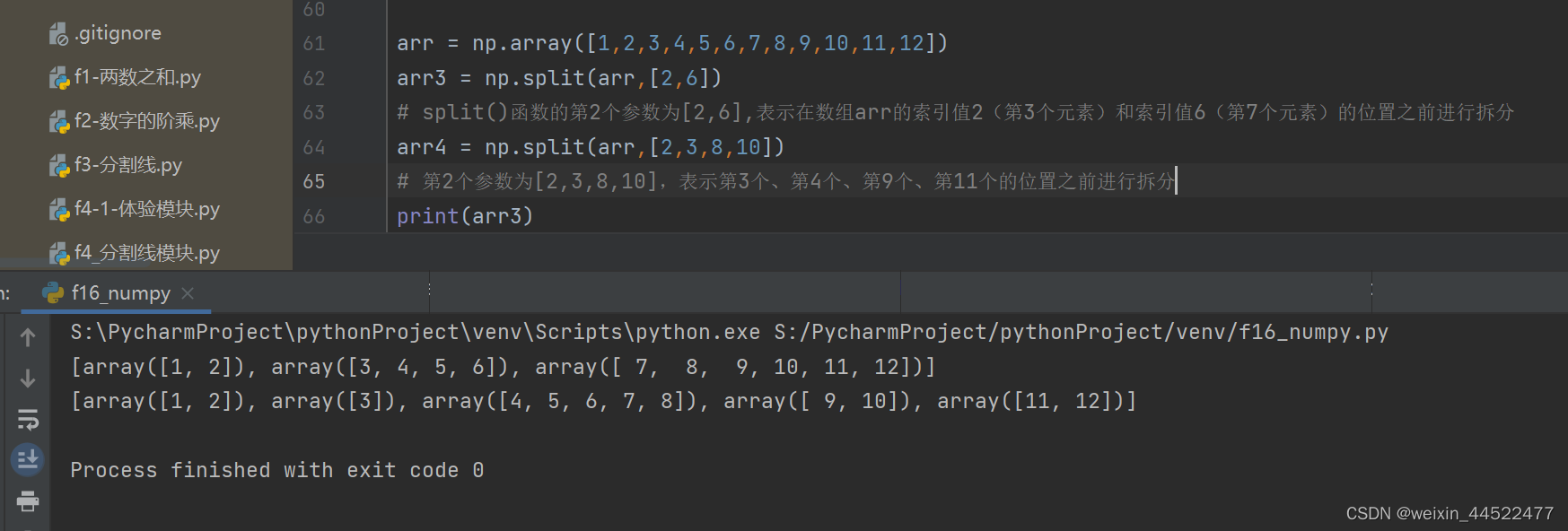Click 'Process finished with exit code 0' text
Screen dimensions: 1568x531
[x=277, y=470]
